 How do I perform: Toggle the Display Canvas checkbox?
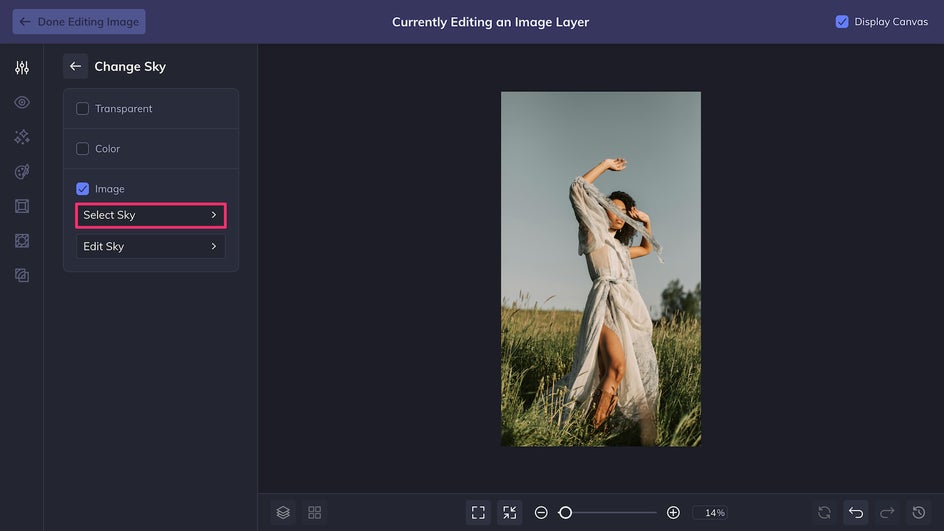tap(842, 22)
